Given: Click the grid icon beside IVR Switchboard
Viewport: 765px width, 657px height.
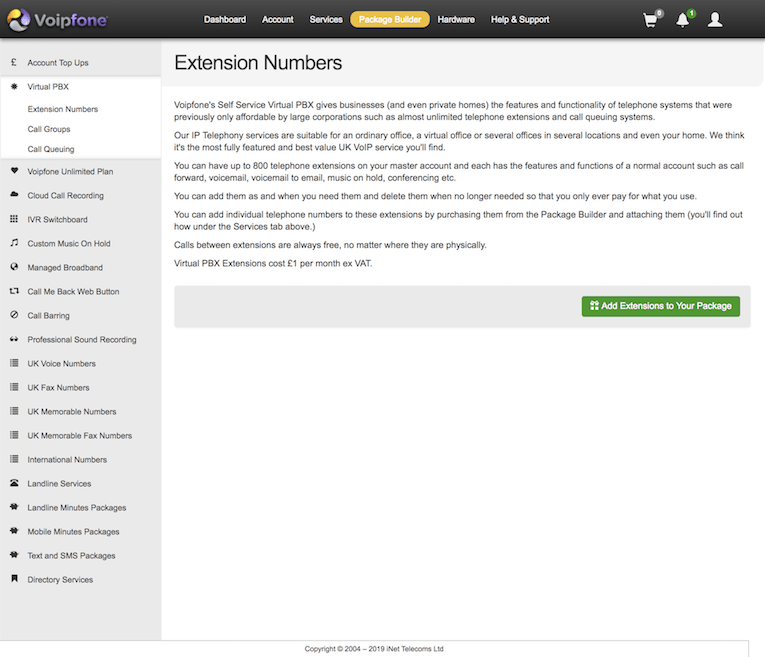Looking at the screenshot, I should (x=14, y=219).
